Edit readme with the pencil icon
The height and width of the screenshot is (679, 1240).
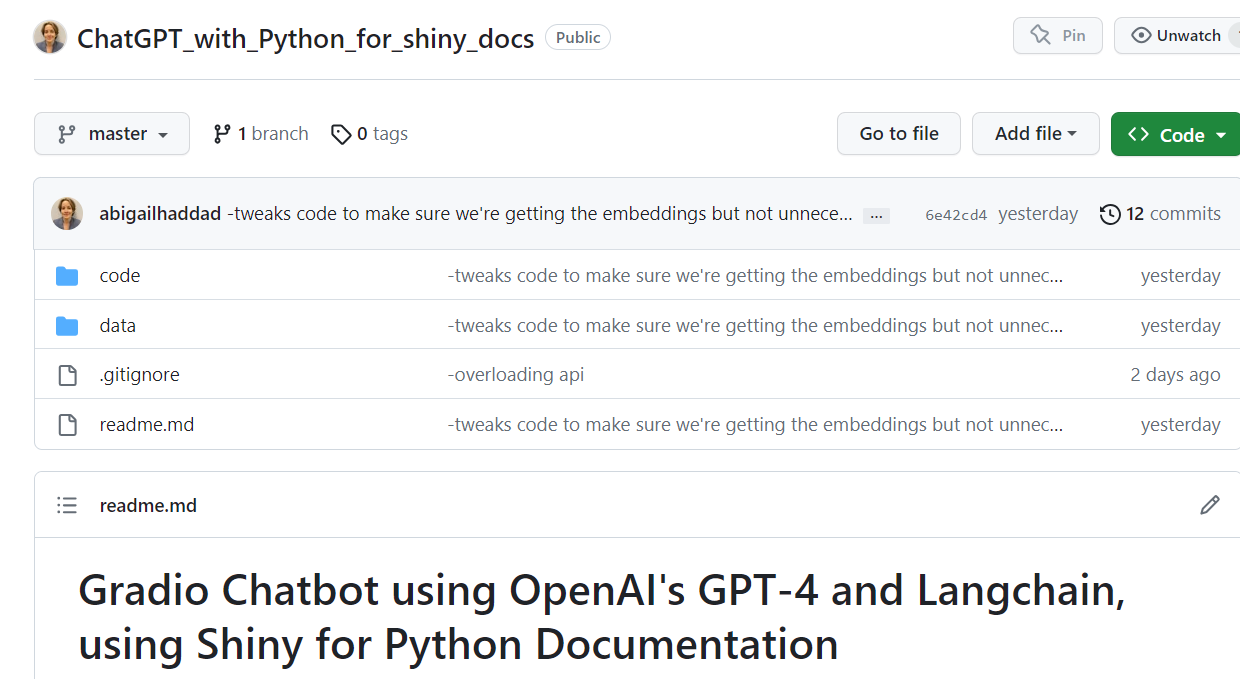point(1210,505)
